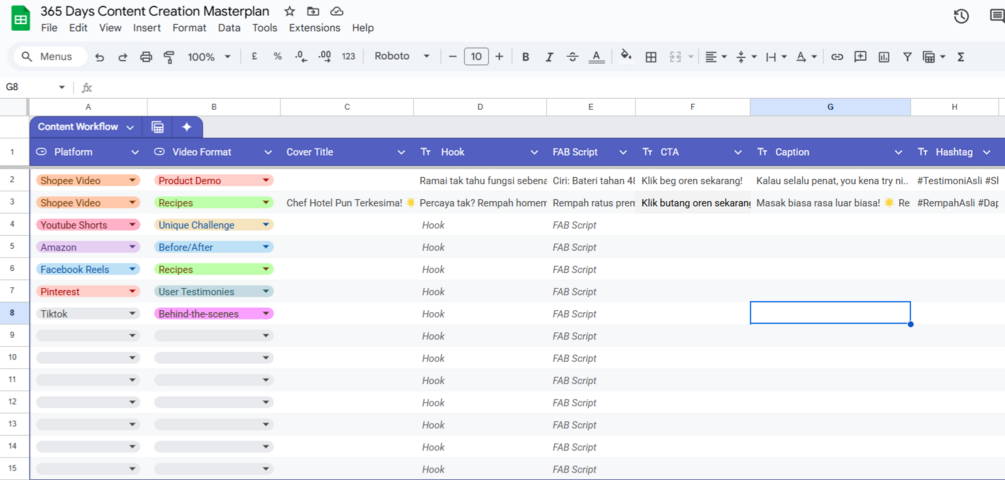
Task: Check cloud save status icon
Action: point(336,12)
